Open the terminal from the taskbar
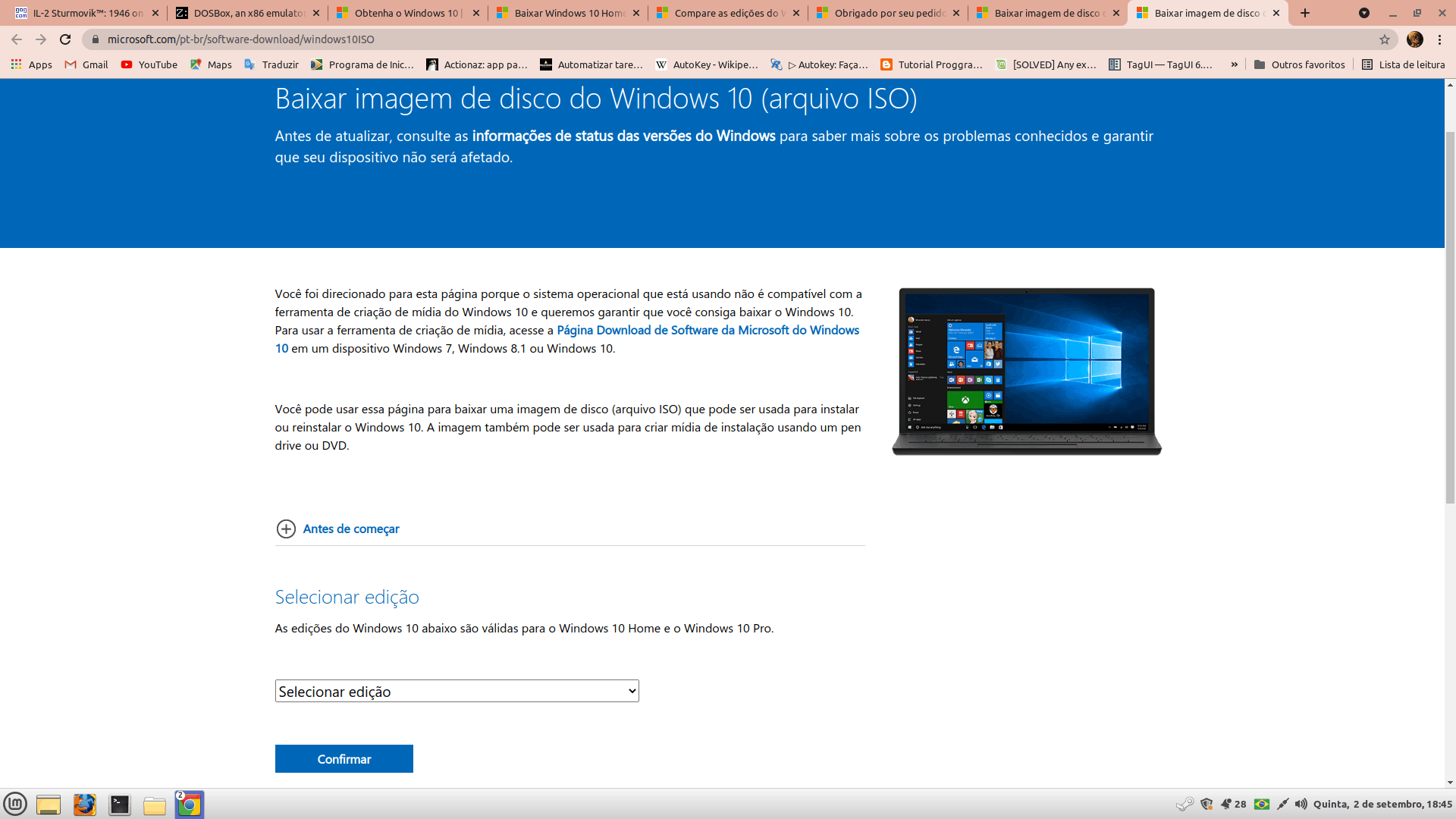This screenshot has width=1456, height=819. click(x=119, y=805)
